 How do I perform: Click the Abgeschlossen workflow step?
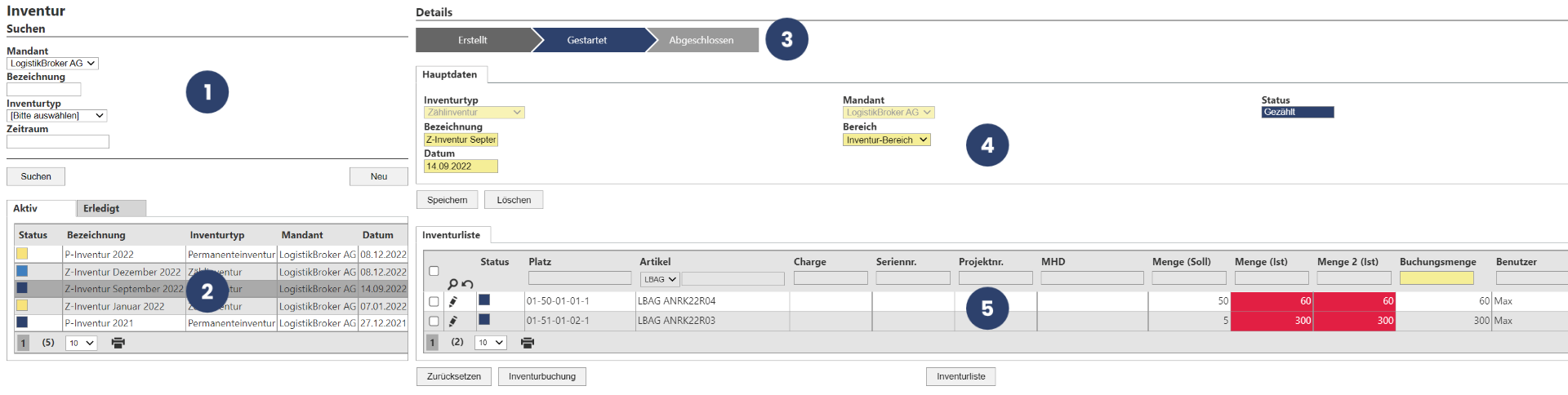tap(702, 40)
